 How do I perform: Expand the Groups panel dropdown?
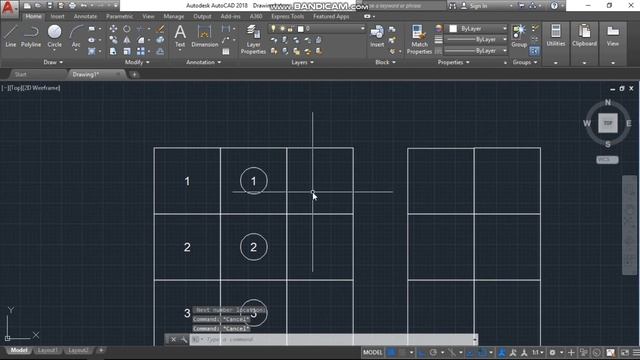click(x=525, y=62)
